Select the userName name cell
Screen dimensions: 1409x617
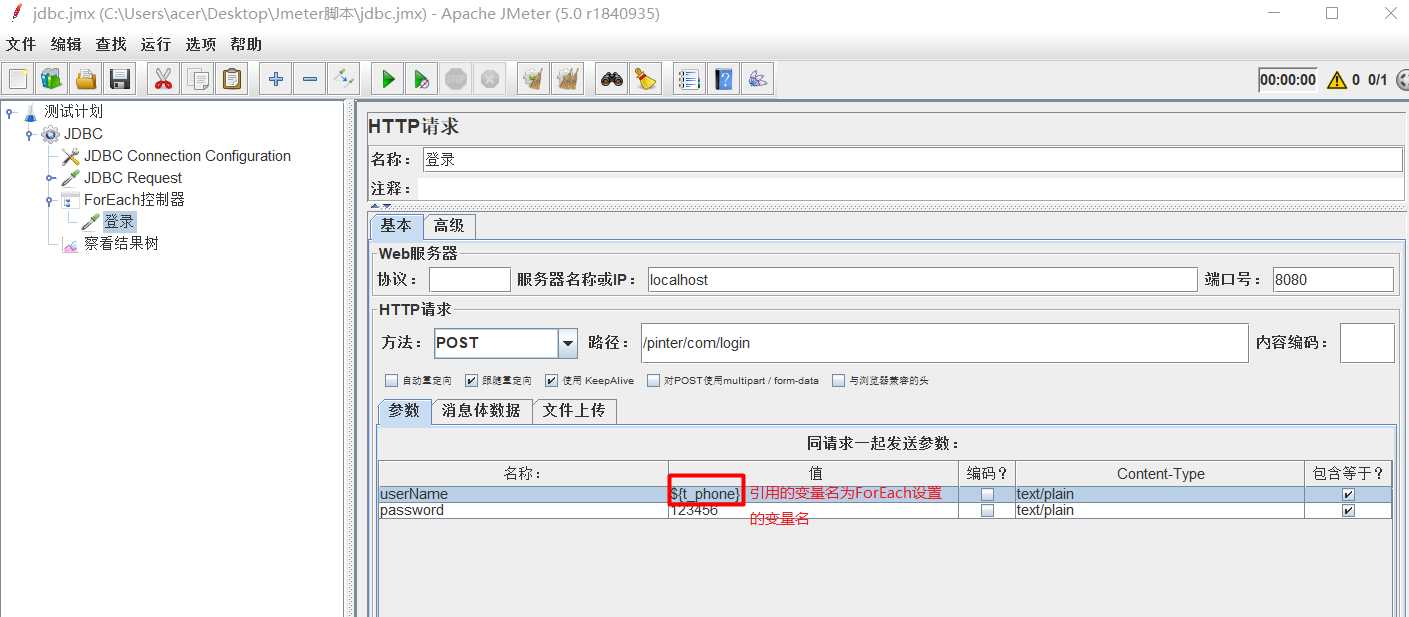523,494
